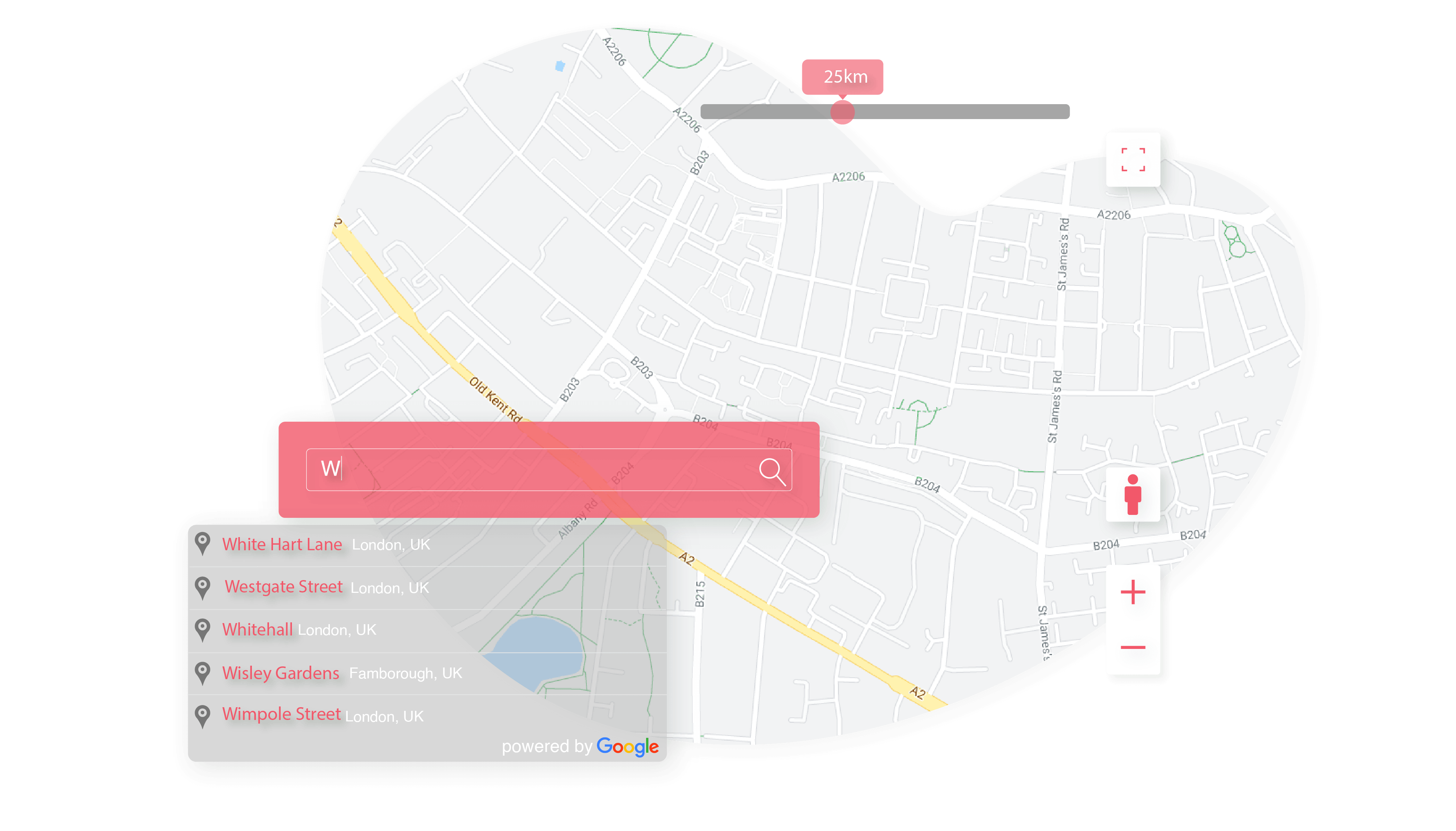Select the Westgate Street suggestion

tap(284, 587)
